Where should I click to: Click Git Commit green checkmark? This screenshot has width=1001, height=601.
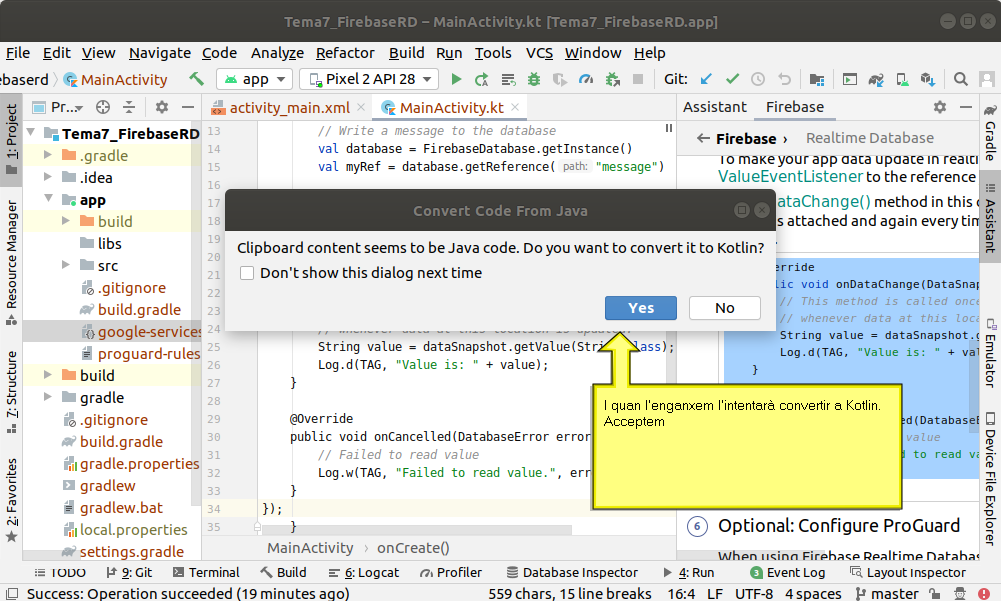pyautogui.click(x=732, y=79)
